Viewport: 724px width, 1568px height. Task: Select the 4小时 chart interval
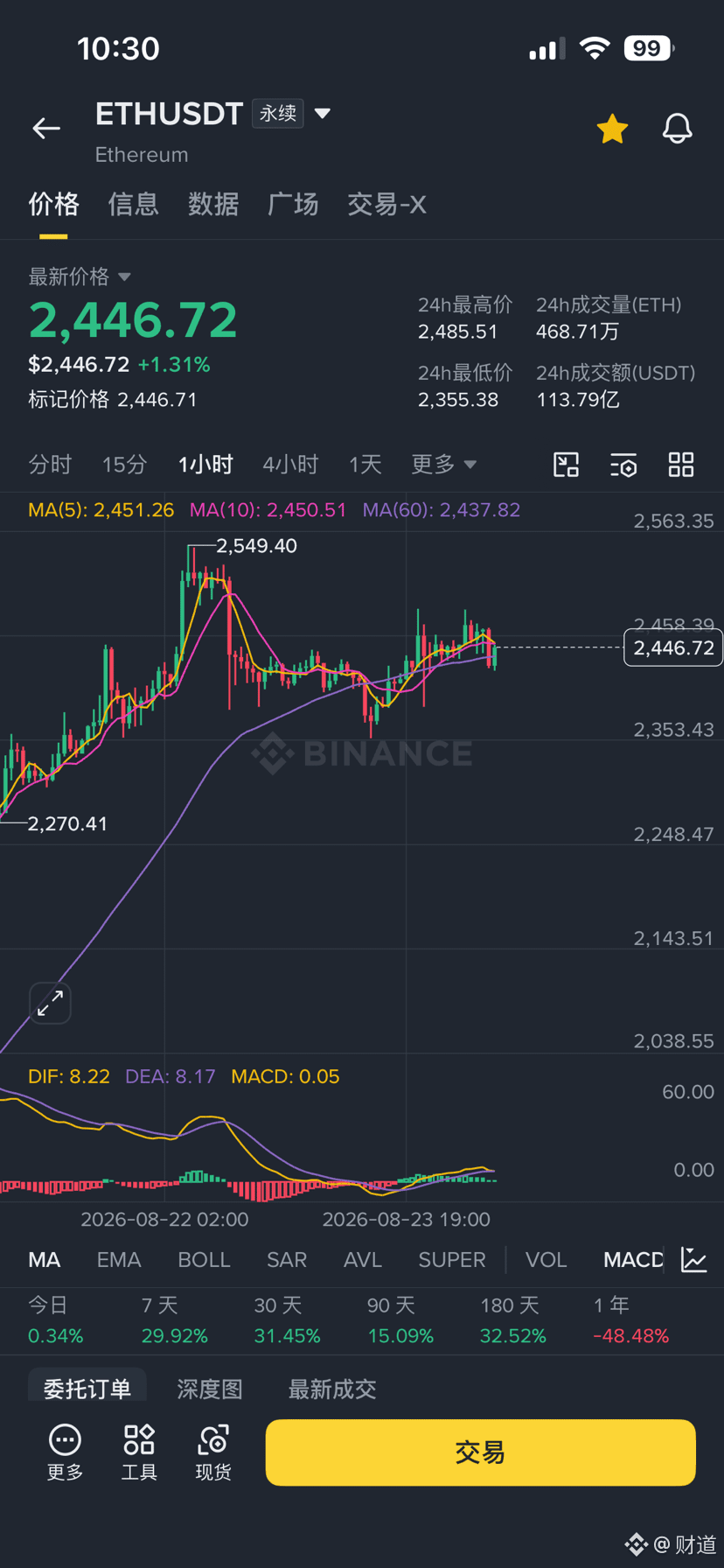click(x=290, y=464)
